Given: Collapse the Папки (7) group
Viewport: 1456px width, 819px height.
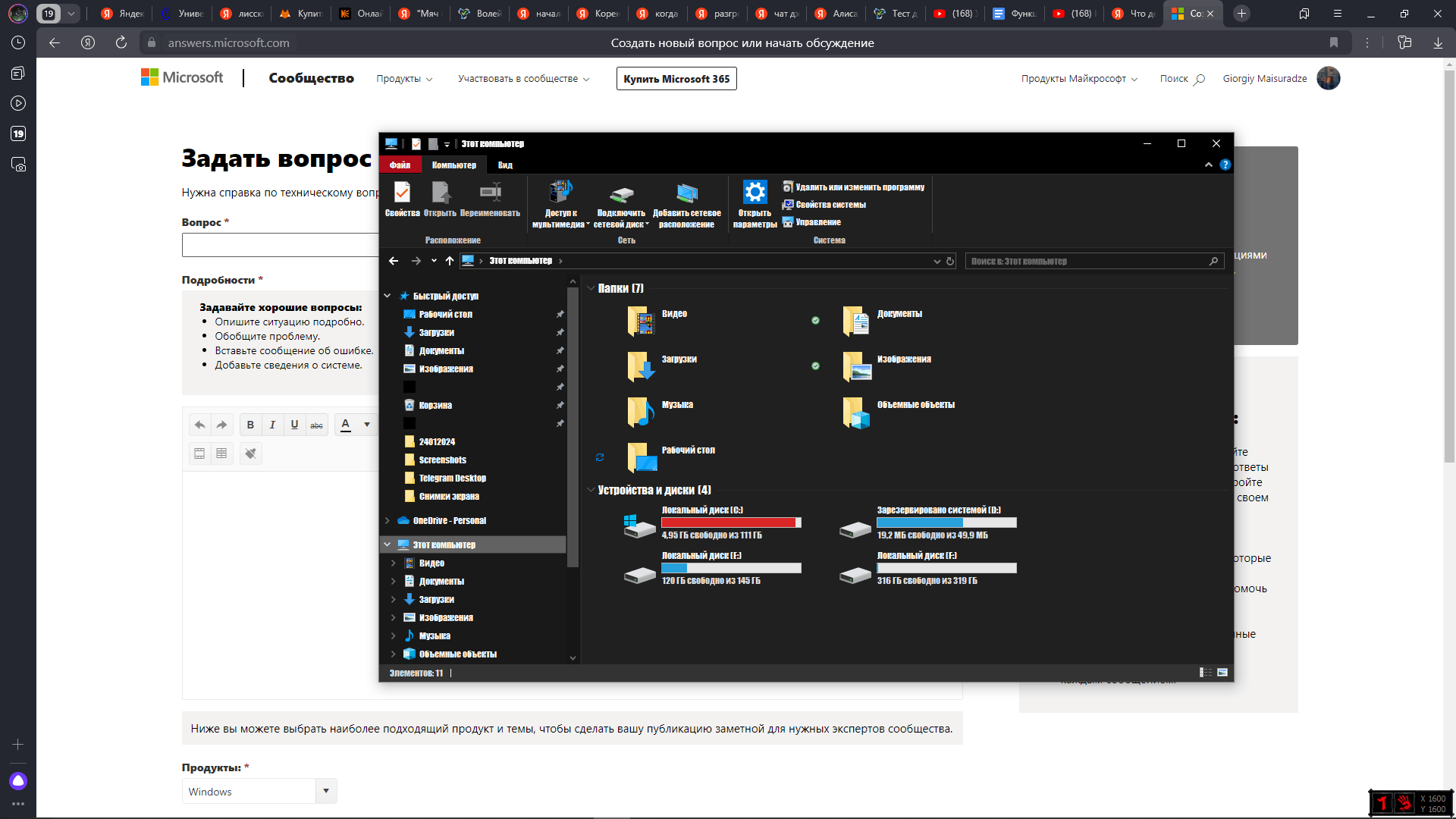Looking at the screenshot, I should pyautogui.click(x=591, y=288).
